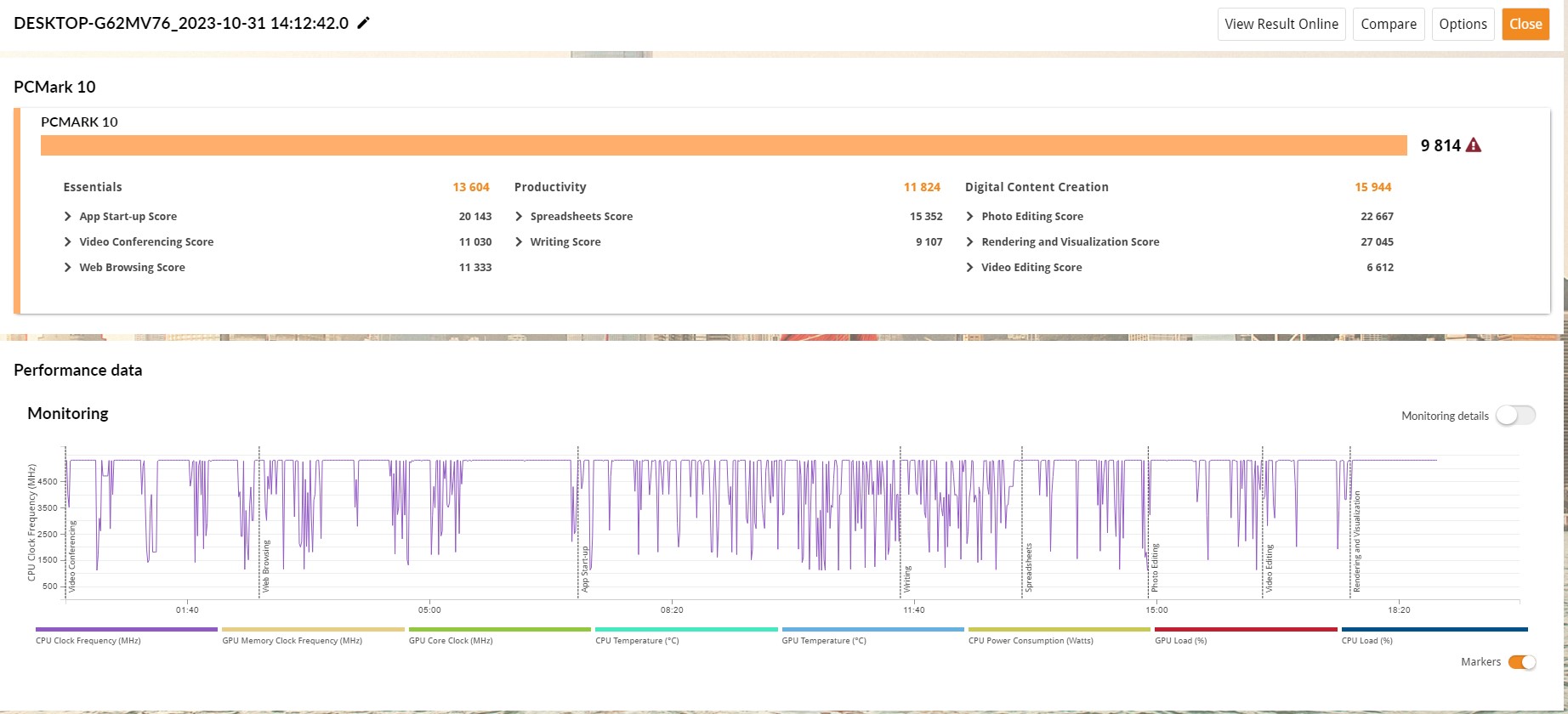
Task: Click the score warning triangle icon
Action: click(1474, 145)
